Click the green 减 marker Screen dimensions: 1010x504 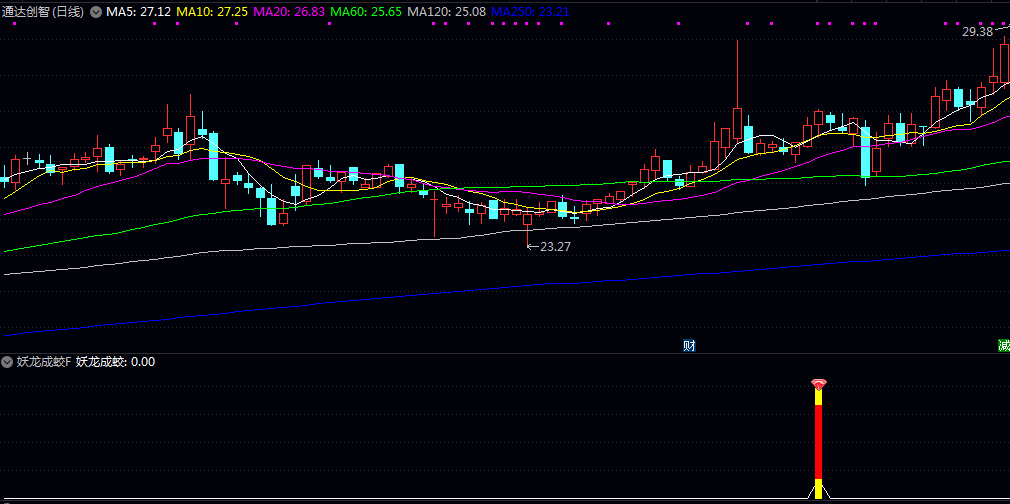[1004, 345]
